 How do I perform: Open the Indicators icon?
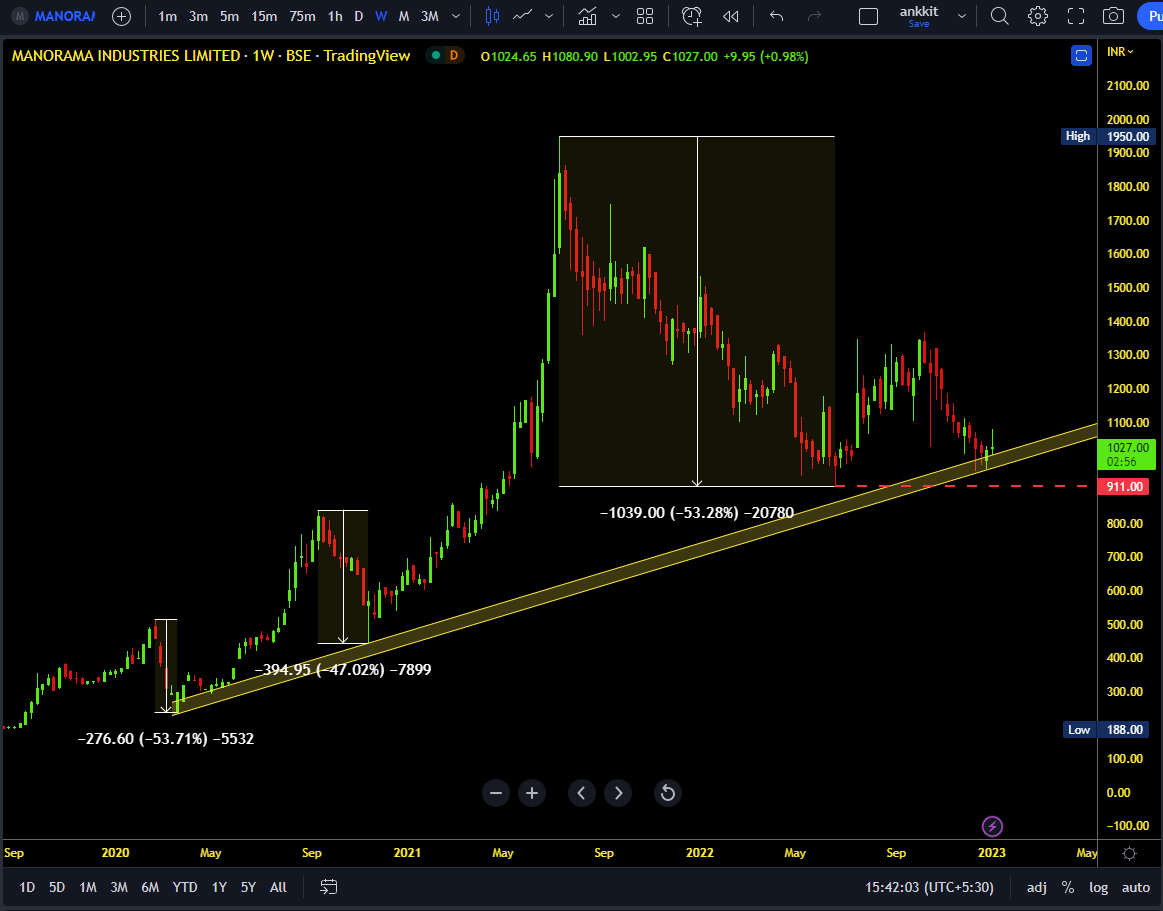pos(587,16)
